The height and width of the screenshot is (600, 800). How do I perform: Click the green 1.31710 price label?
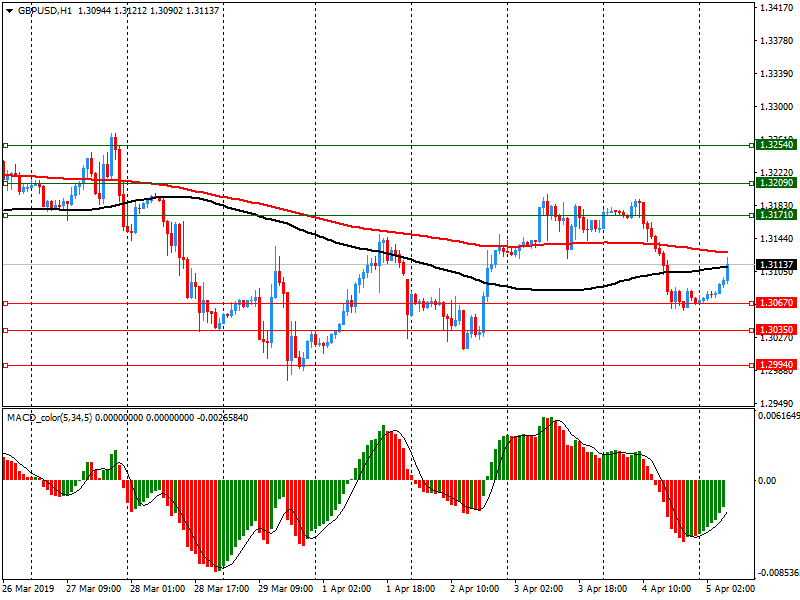775,215
